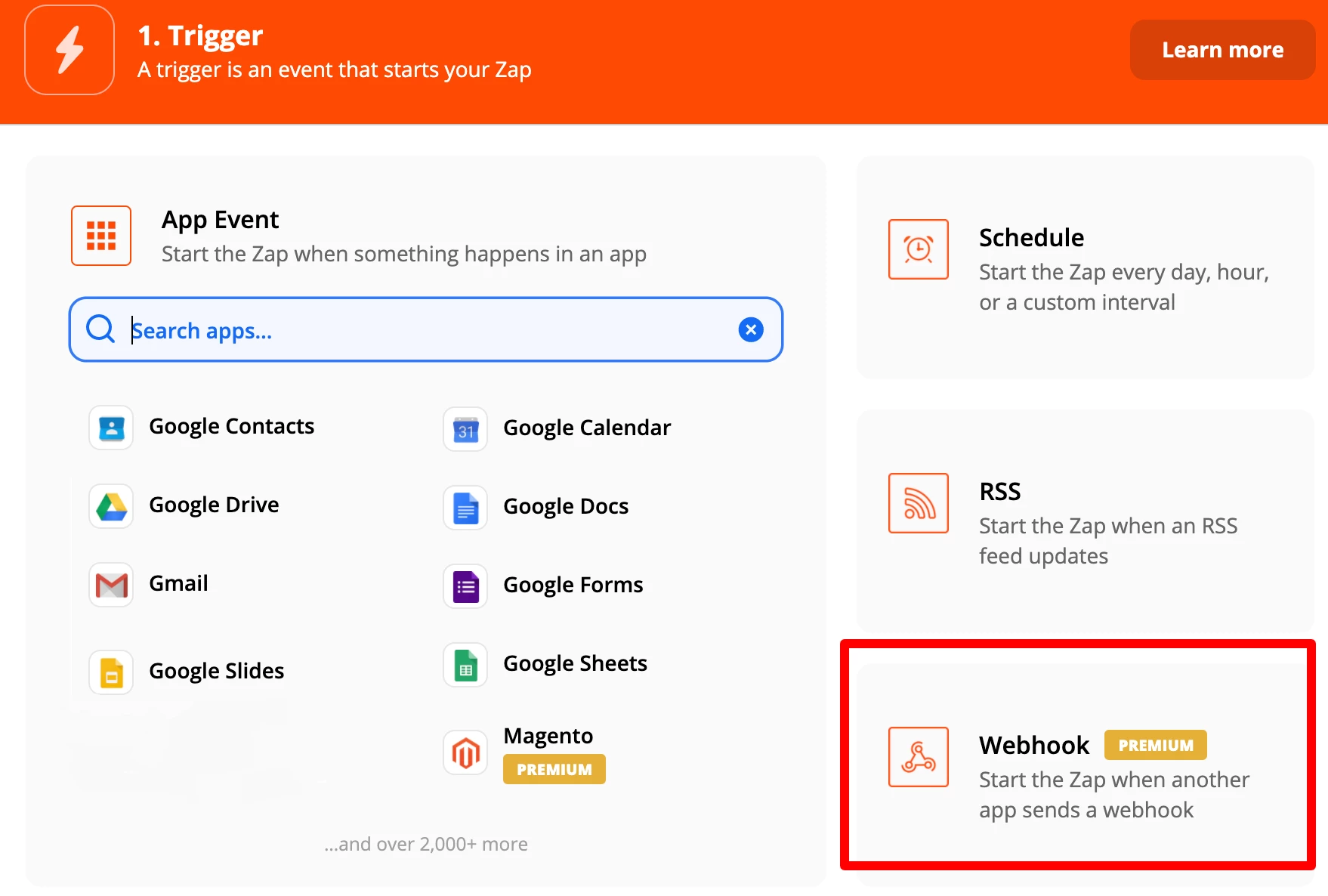Click the App Event heading

click(x=220, y=220)
